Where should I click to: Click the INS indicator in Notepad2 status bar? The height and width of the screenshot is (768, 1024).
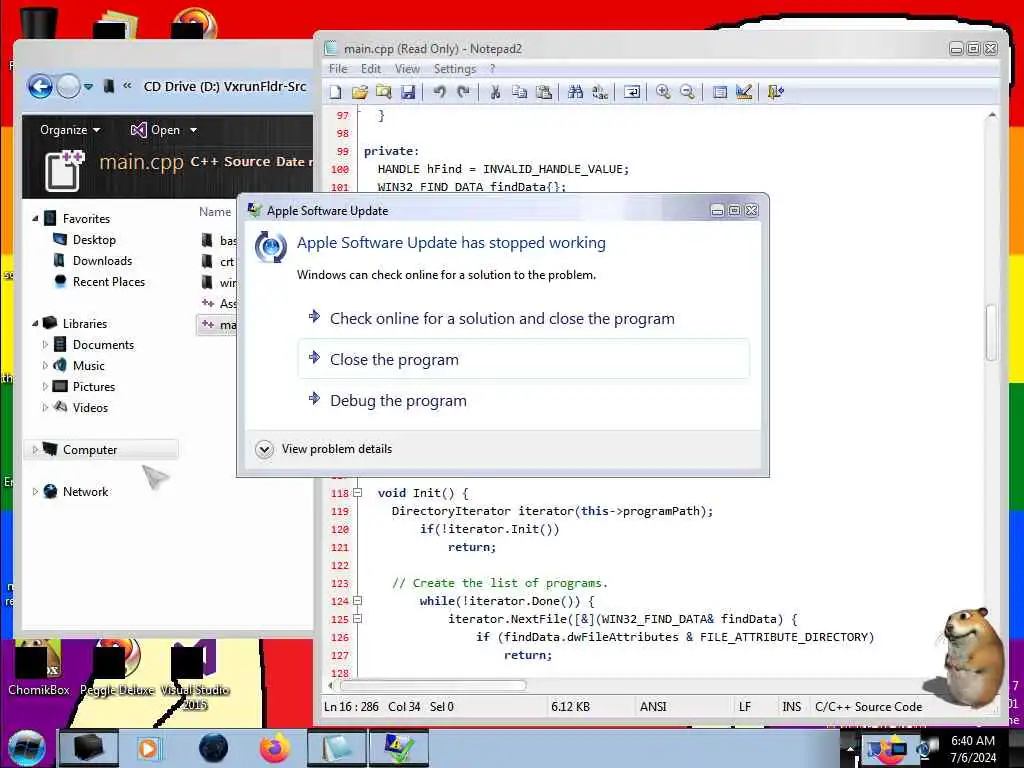pos(792,707)
